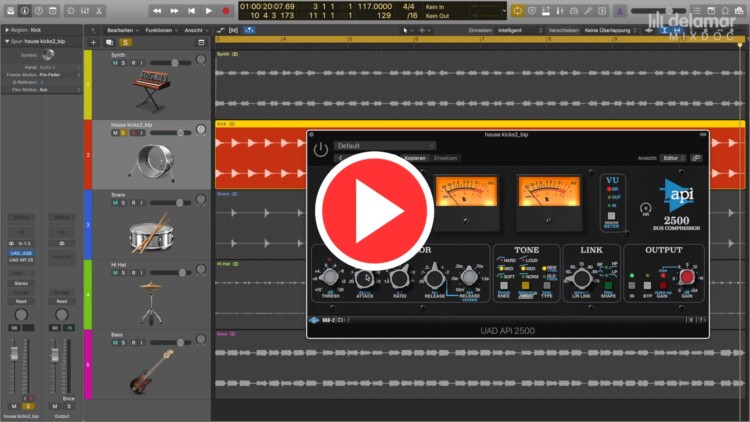
Task: Click the Fast Forward transport button
Action: pos(174,11)
